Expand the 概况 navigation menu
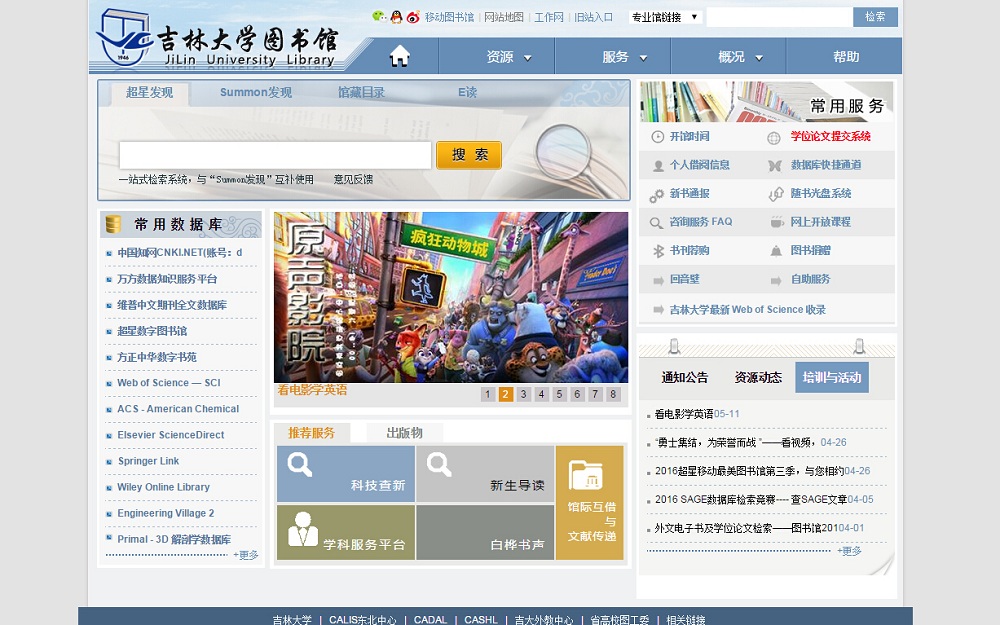This screenshot has width=1000, height=625. (740, 57)
